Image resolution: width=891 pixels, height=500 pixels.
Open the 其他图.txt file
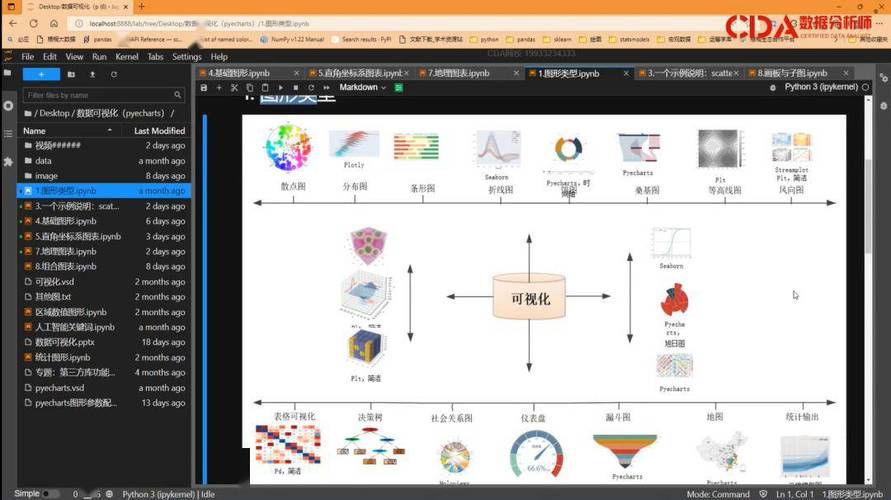(103, 297)
